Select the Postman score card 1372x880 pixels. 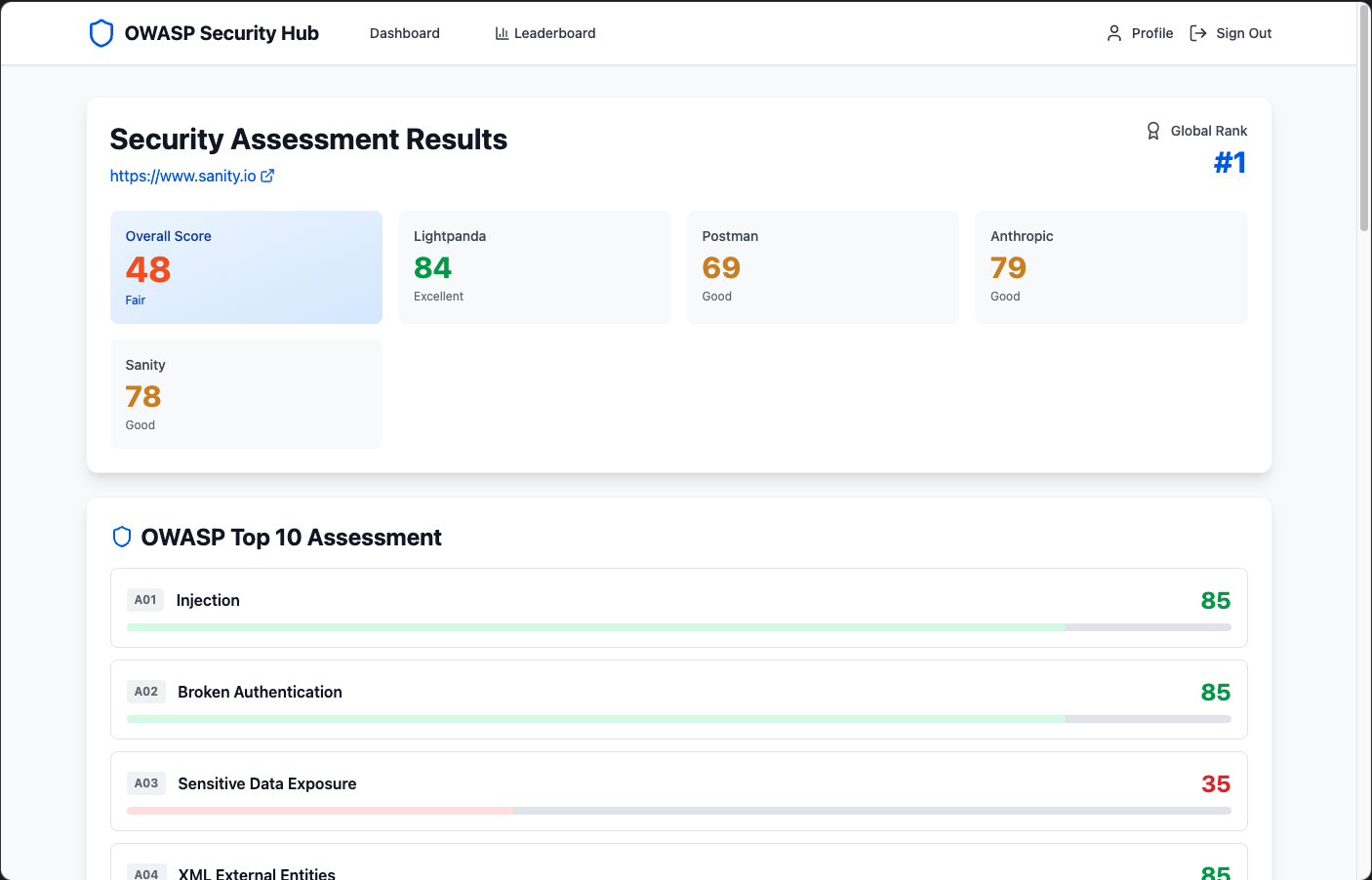pos(823,267)
